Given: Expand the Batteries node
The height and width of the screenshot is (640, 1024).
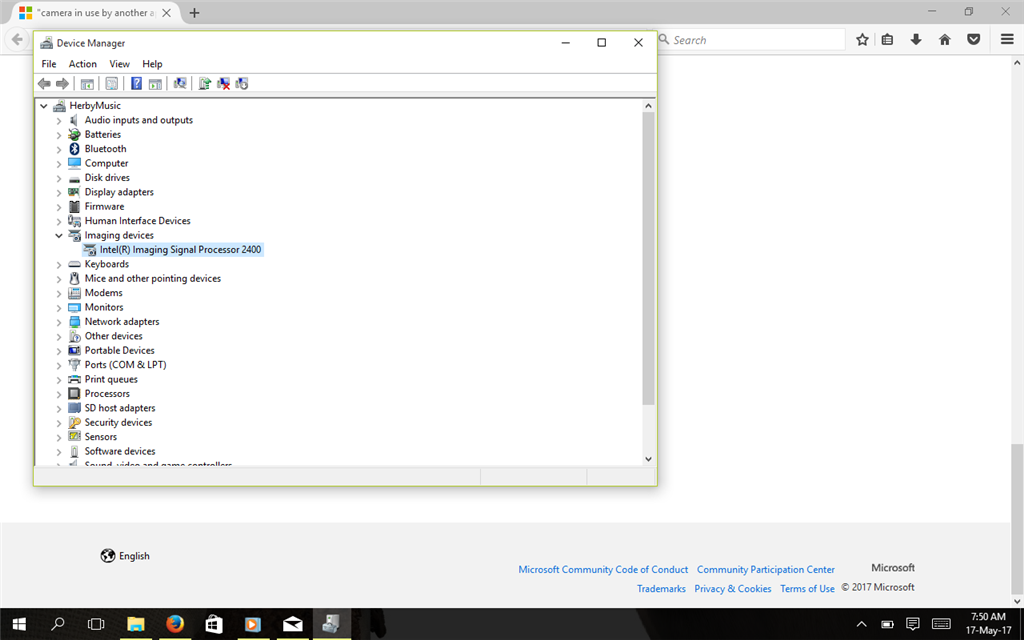Looking at the screenshot, I should tap(59, 135).
